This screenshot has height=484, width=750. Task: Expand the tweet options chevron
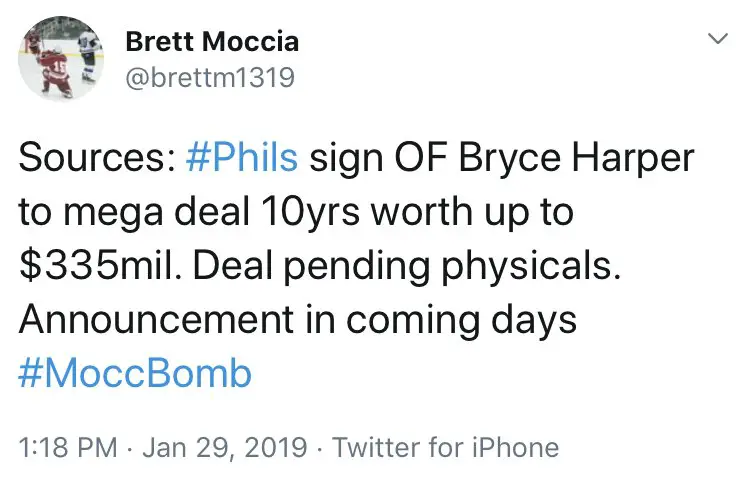tap(716, 39)
